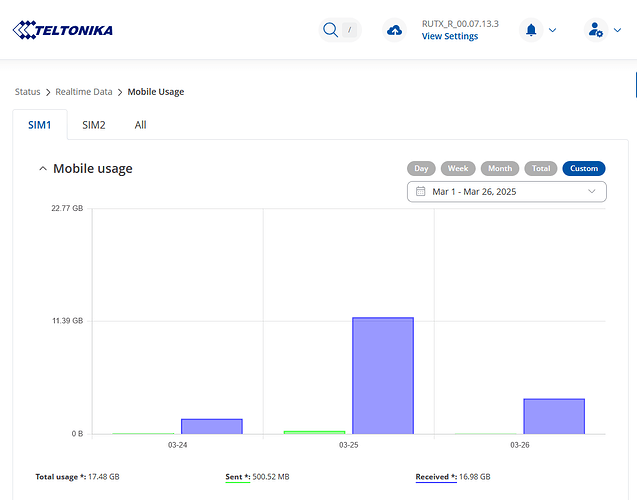637x500 pixels.
Task: Expand the user profile dropdown chevron
Action: (x=618, y=30)
